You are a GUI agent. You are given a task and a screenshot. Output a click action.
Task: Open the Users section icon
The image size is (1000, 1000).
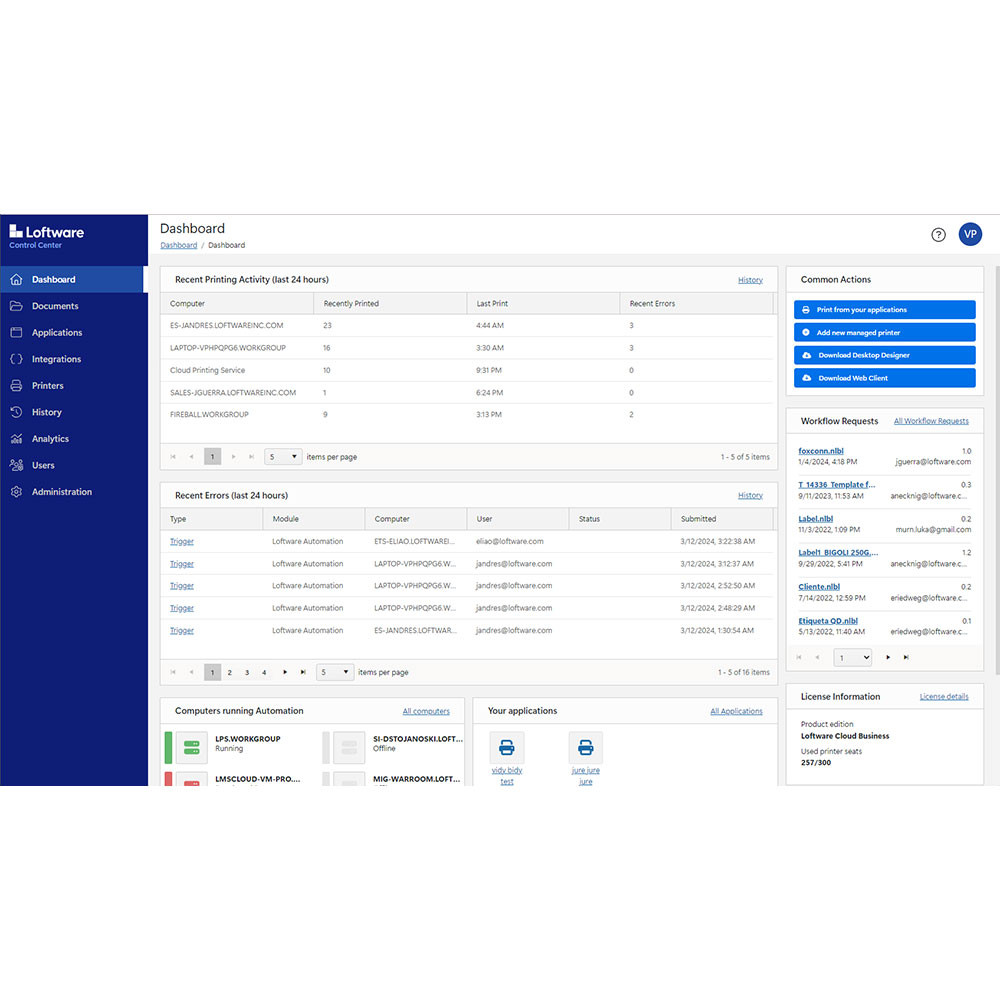[x=19, y=465]
